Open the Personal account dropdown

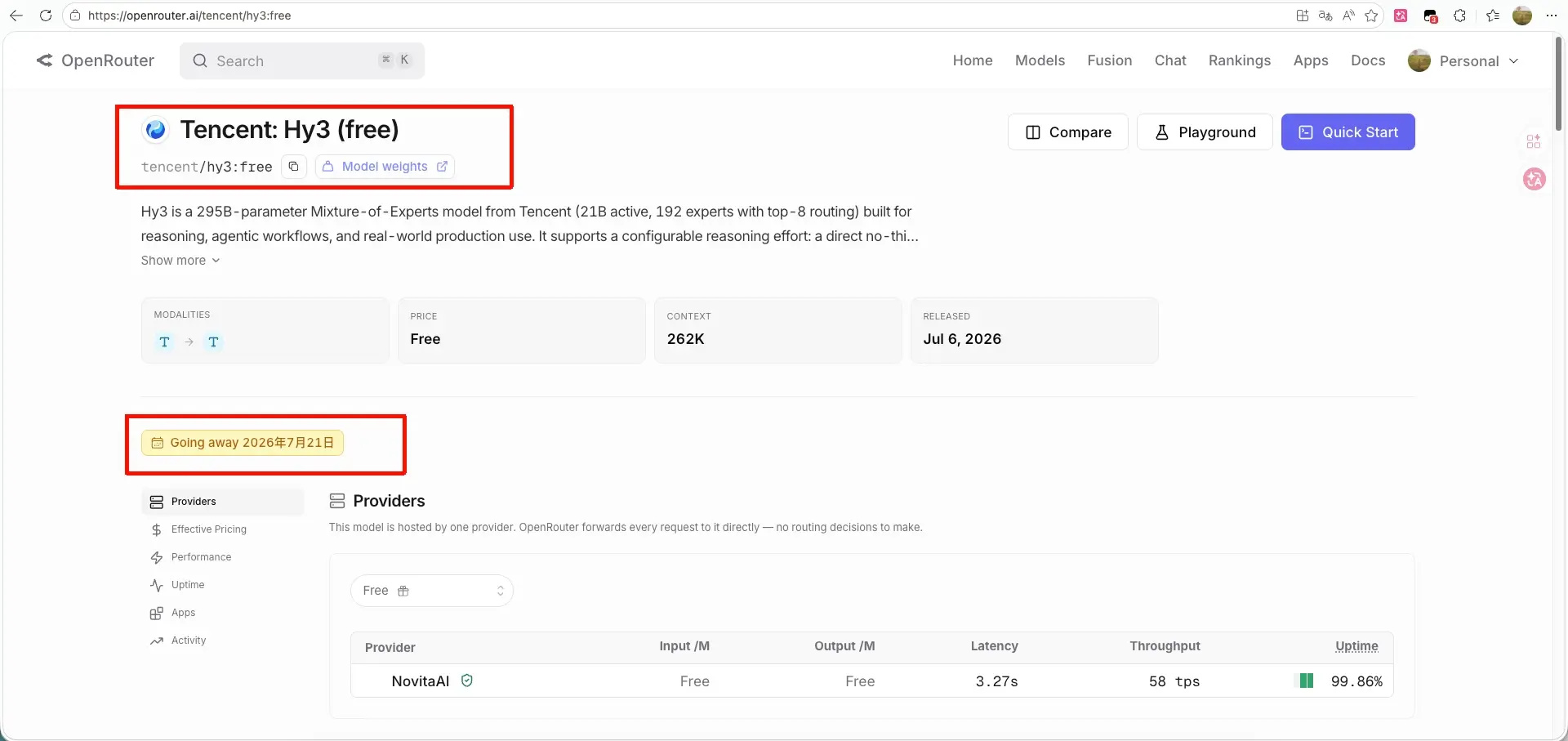click(1464, 60)
